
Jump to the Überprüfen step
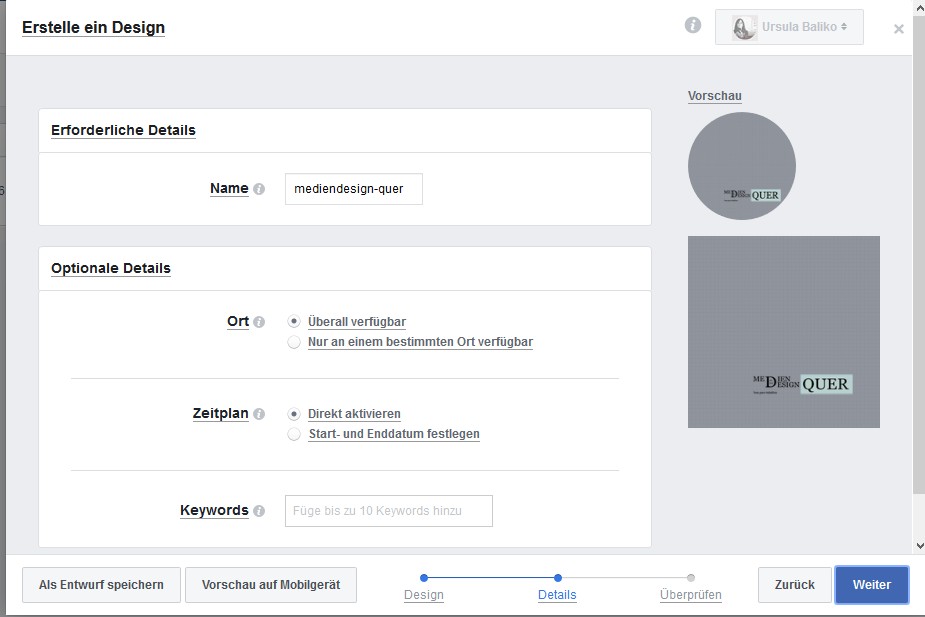(690, 594)
